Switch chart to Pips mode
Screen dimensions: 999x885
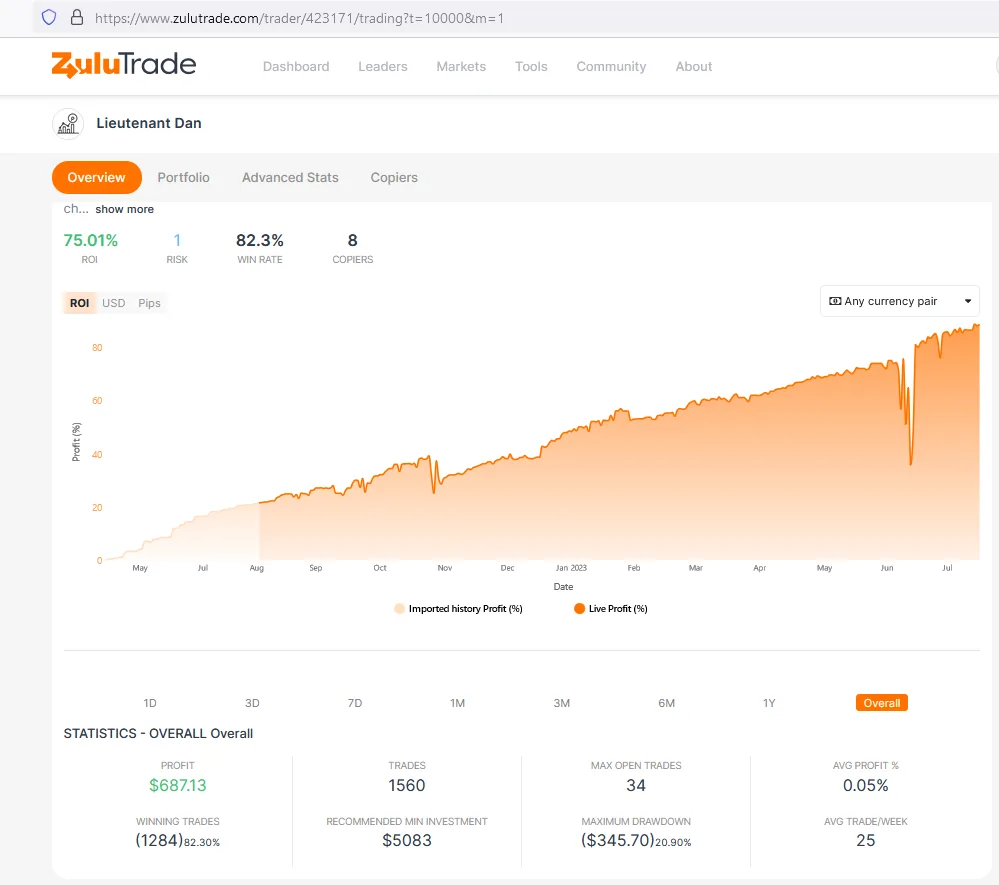coord(150,303)
